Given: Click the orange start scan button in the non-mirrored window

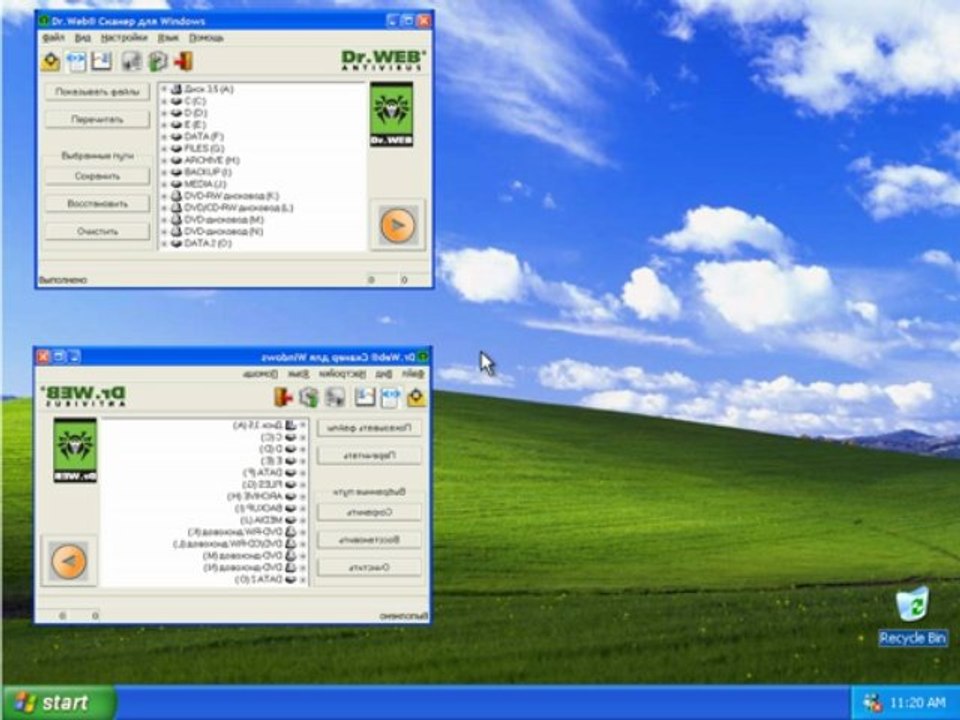Looking at the screenshot, I should pyautogui.click(x=397, y=225).
